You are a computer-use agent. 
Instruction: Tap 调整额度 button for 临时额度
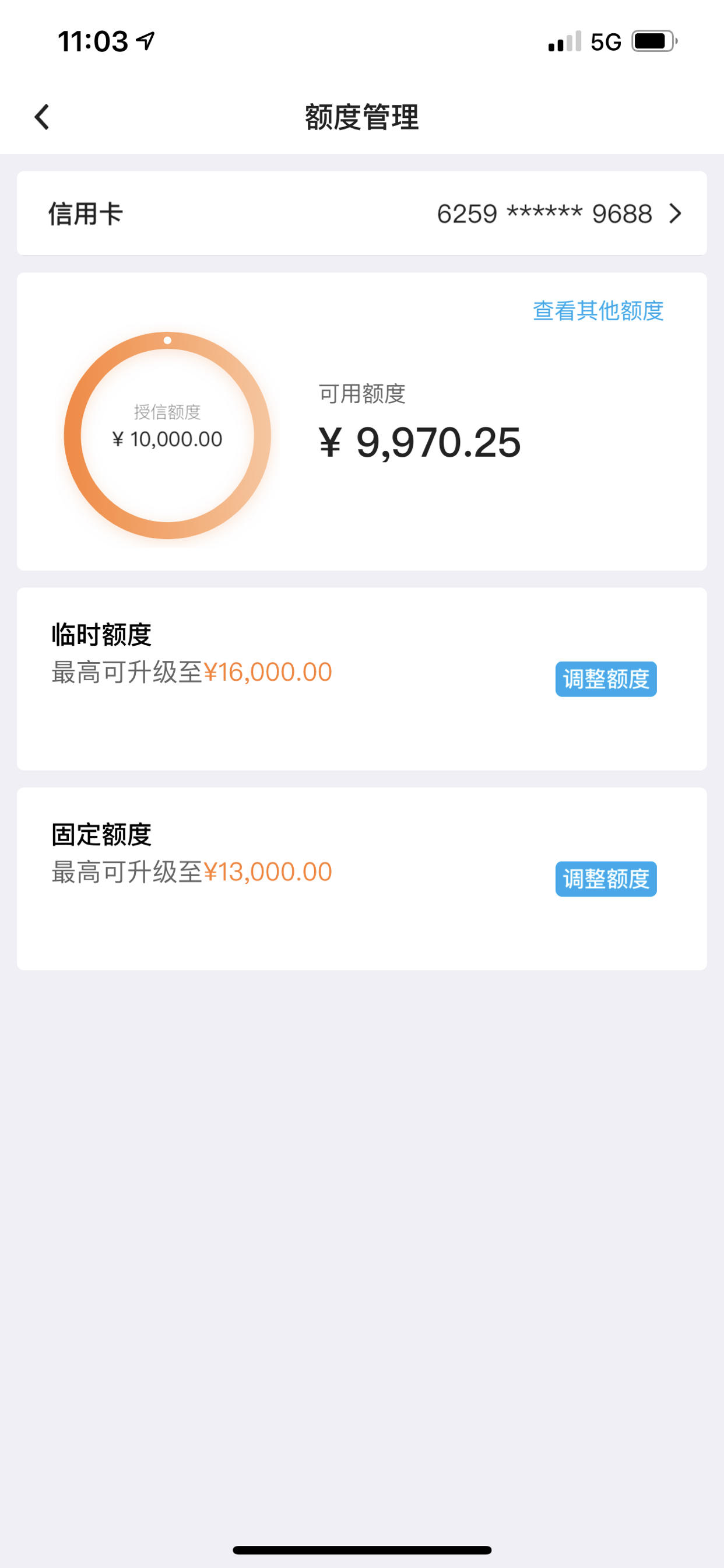(x=606, y=678)
